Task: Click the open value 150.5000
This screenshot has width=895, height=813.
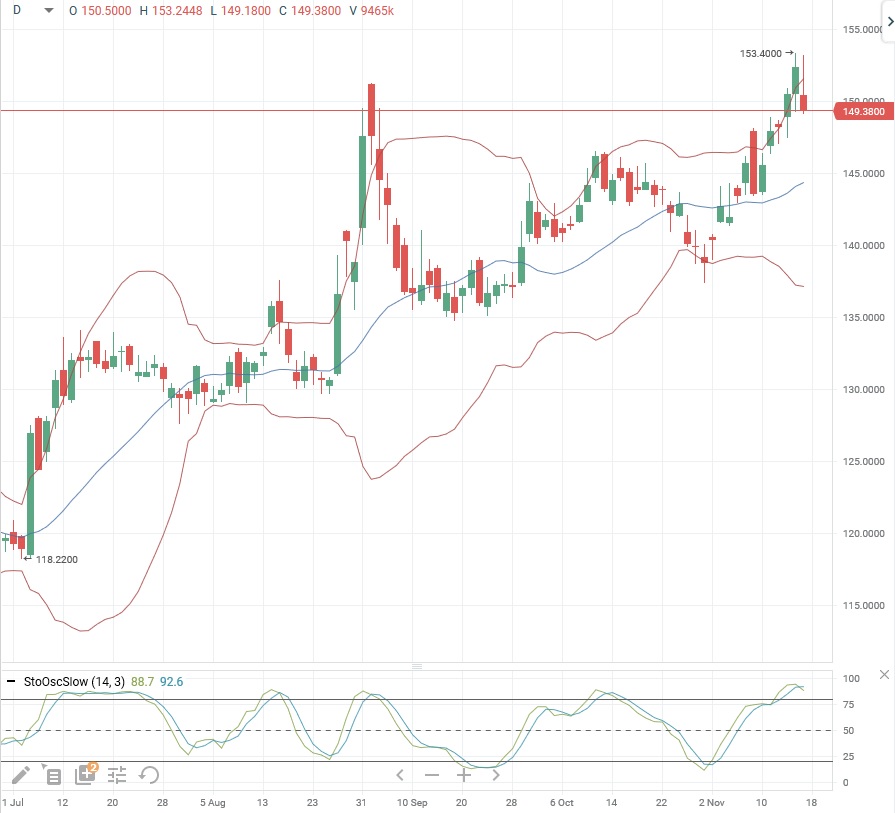Action: click(106, 11)
